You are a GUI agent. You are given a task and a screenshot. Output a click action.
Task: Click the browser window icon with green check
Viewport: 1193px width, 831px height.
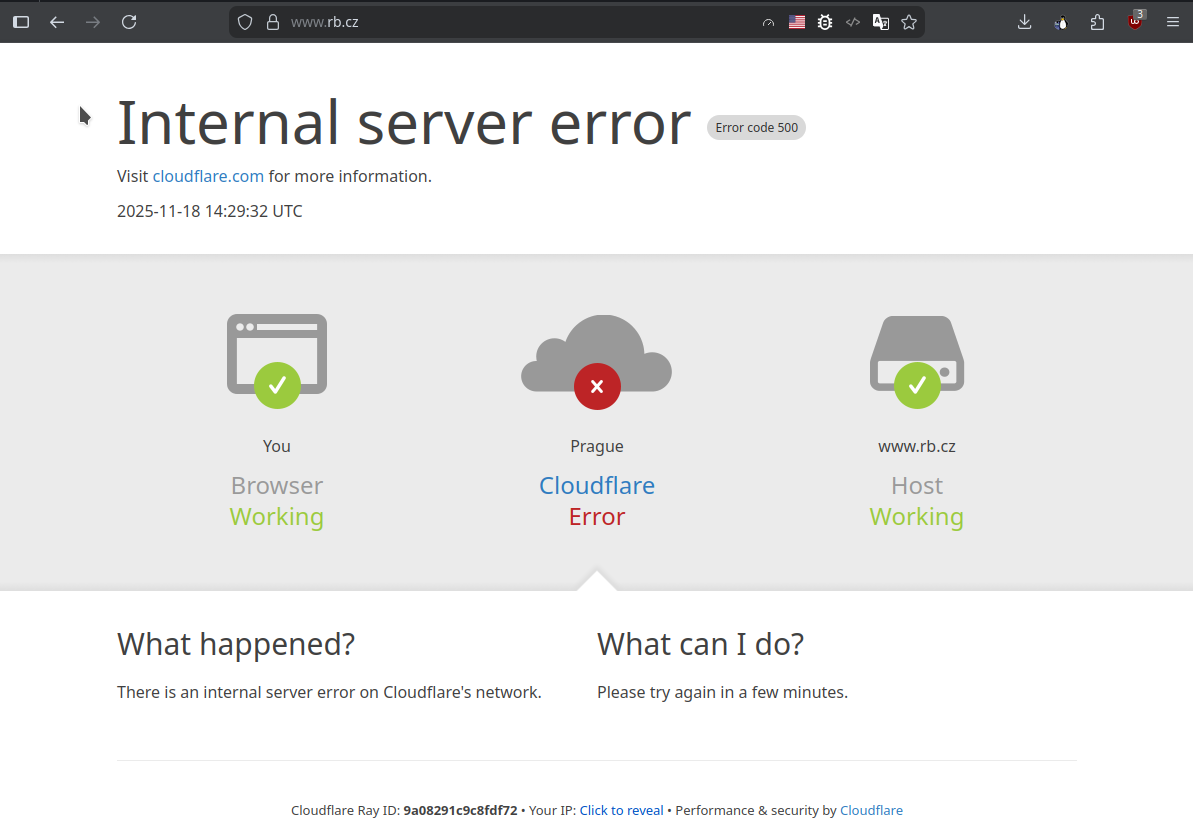(x=277, y=361)
